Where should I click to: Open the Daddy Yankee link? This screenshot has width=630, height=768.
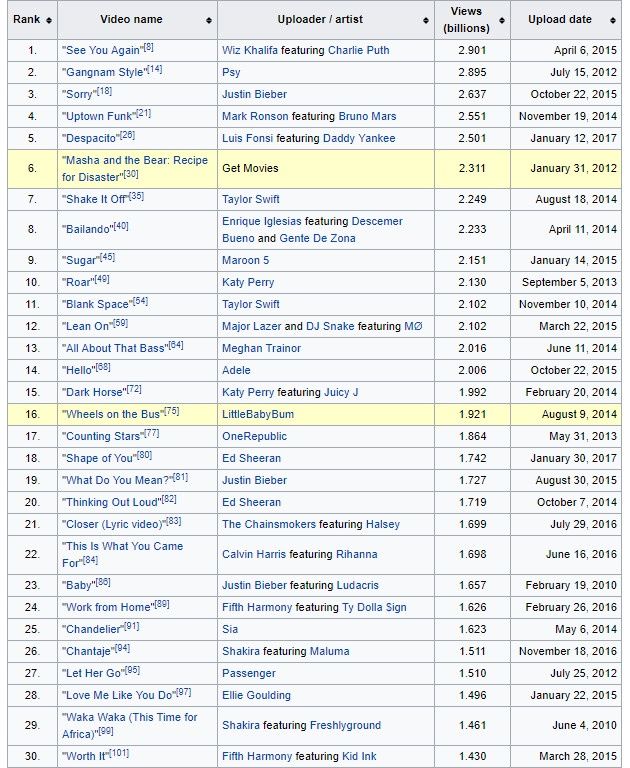point(359,139)
